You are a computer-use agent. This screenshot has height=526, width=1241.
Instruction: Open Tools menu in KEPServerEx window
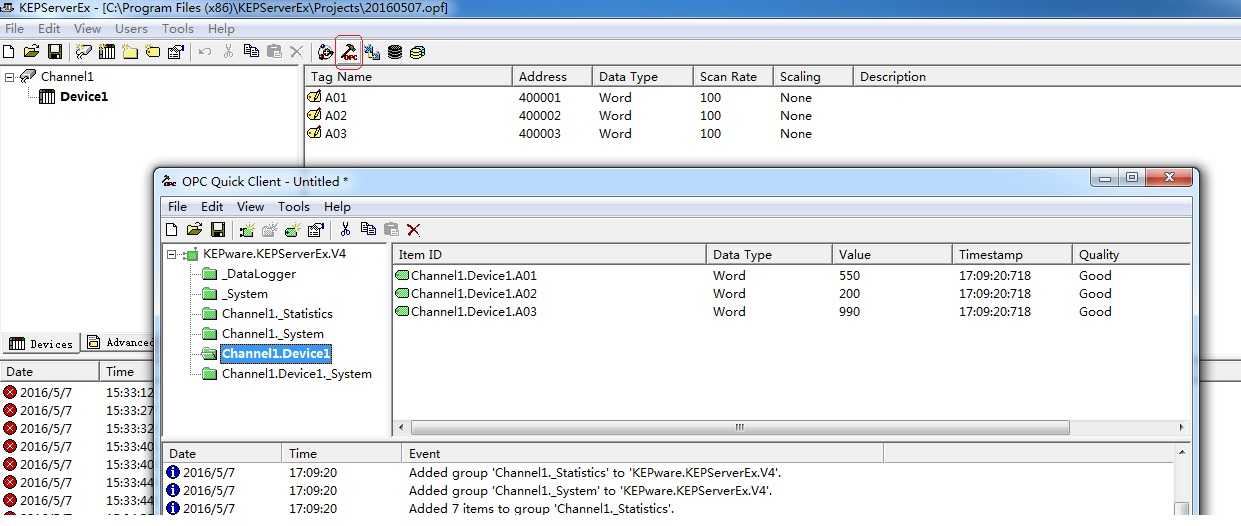(x=178, y=29)
